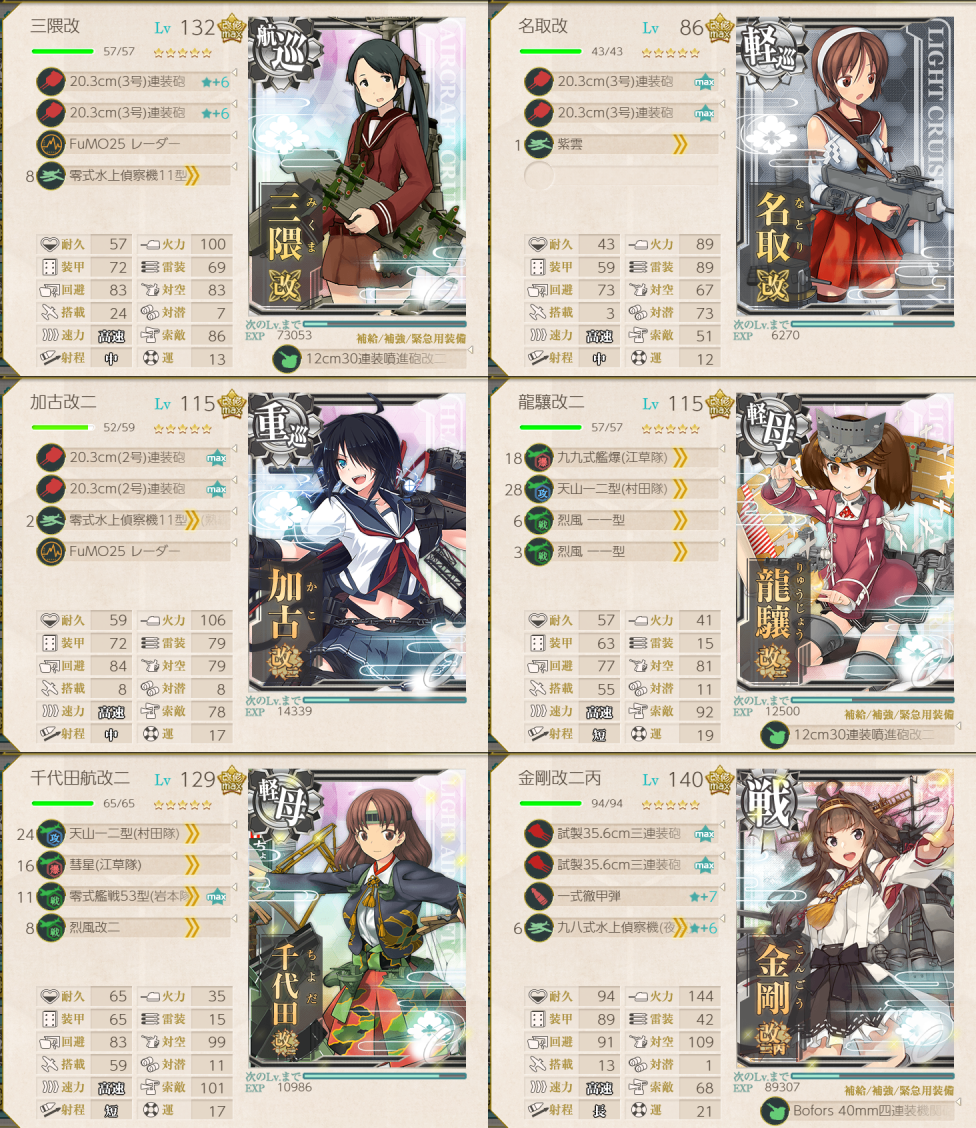The image size is (976, 1128).
Task: Click Kako's green HP bar
Action: 63,427
